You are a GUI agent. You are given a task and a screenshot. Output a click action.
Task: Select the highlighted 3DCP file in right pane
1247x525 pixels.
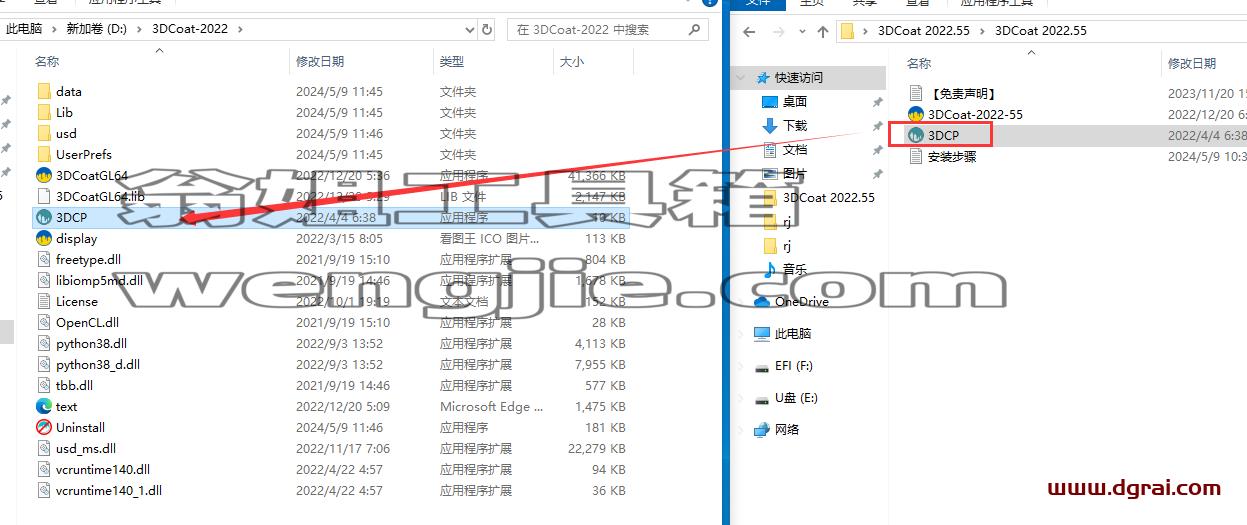pyautogui.click(x=943, y=134)
